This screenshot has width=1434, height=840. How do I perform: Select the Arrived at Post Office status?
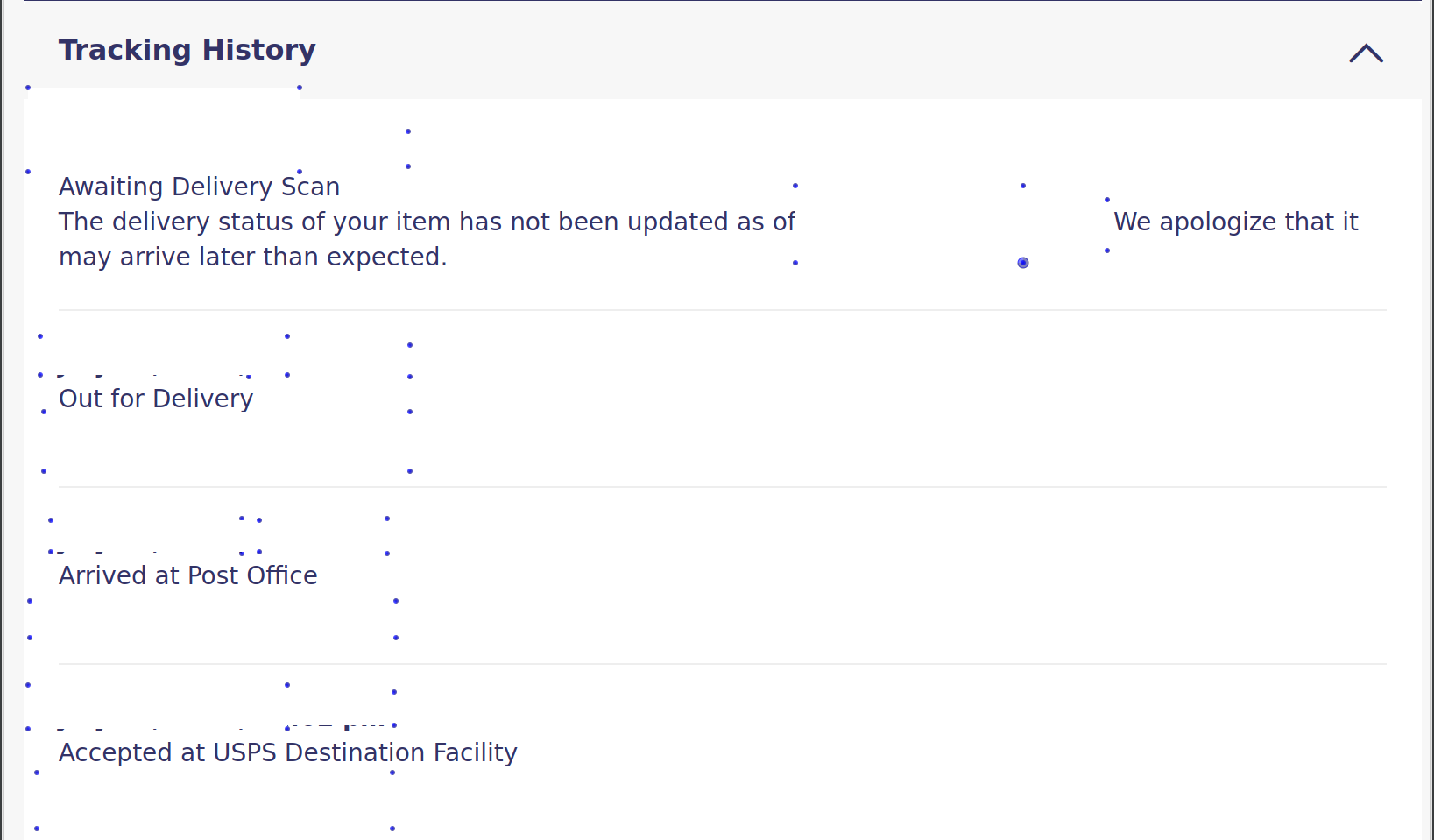[x=187, y=575]
